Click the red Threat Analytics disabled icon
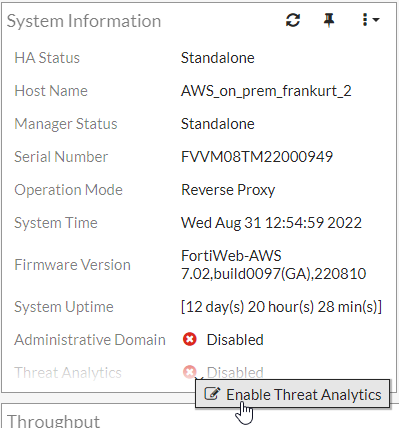This screenshot has height=428, width=399. [190, 372]
